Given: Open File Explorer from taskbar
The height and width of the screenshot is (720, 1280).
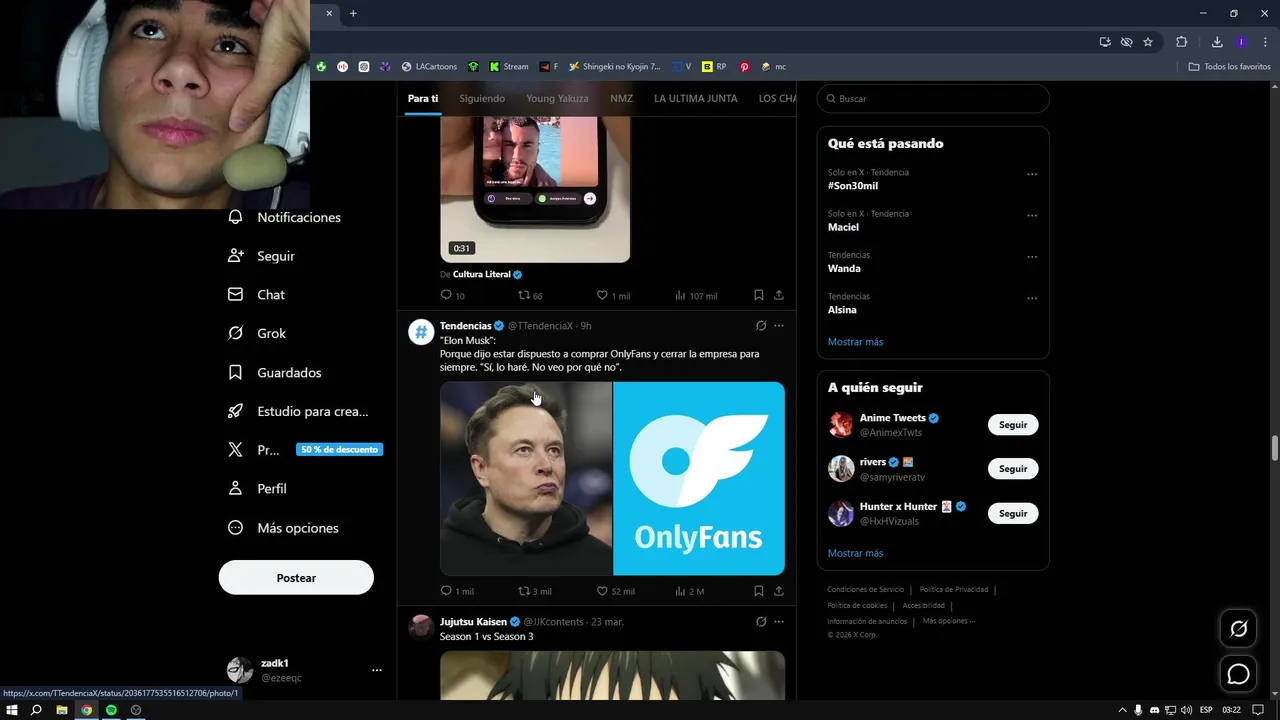Looking at the screenshot, I should [x=61, y=710].
